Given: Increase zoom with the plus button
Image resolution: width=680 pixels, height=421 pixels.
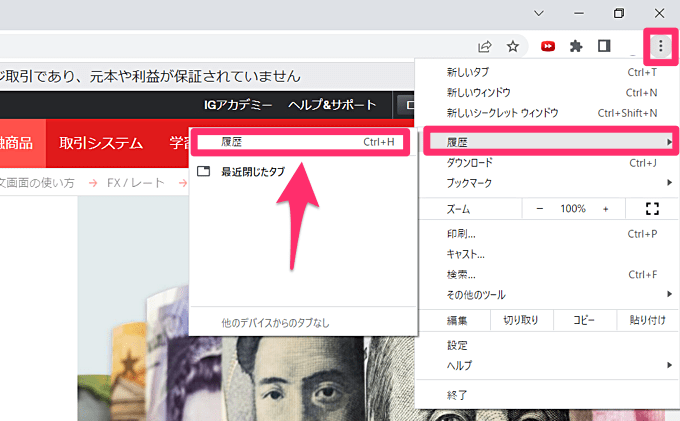Looking at the screenshot, I should 605,208.
